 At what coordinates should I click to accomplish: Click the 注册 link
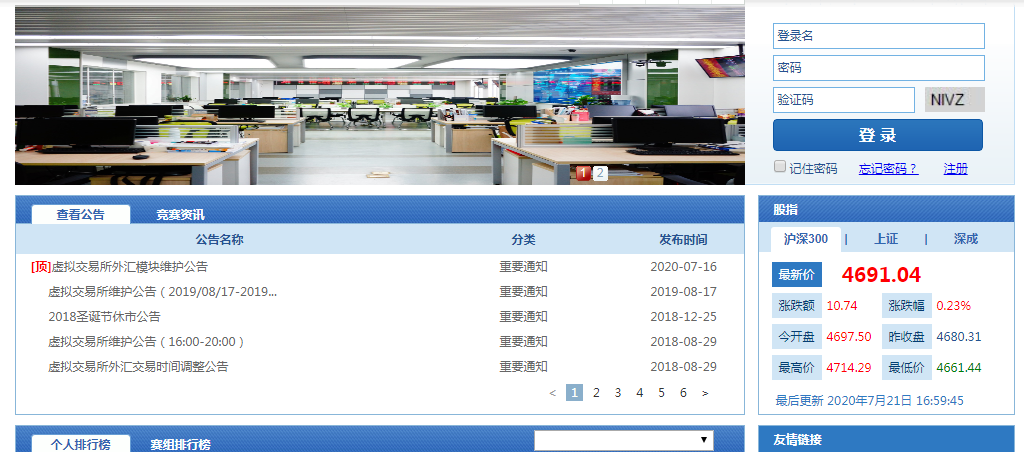(x=955, y=169)
